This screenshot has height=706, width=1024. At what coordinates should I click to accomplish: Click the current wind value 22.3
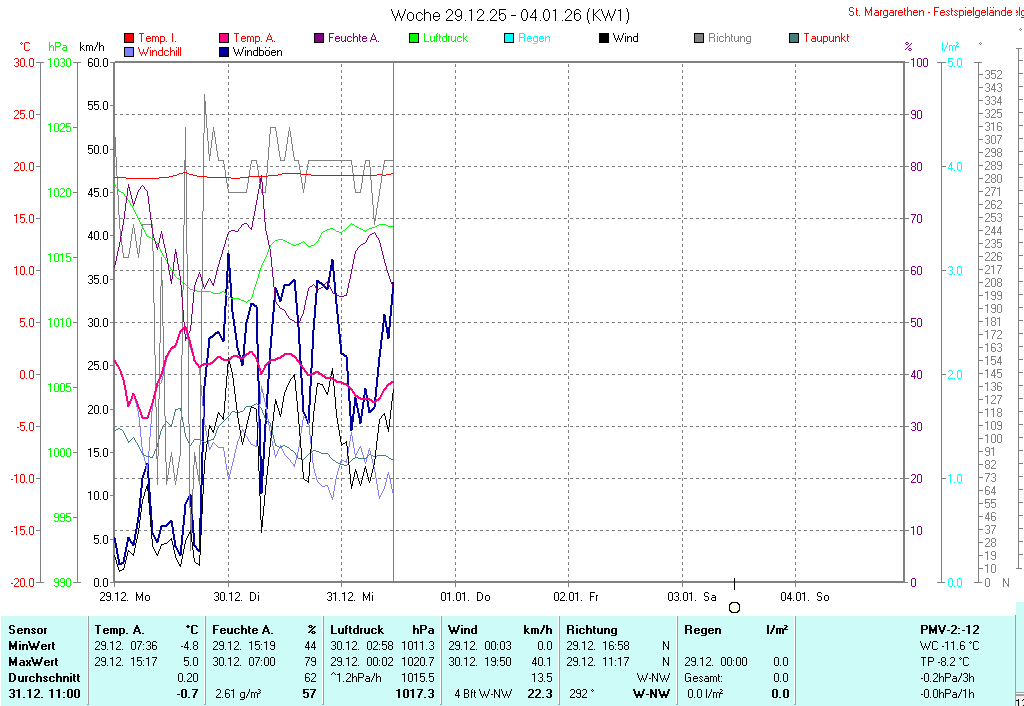(x=539, y=693)
